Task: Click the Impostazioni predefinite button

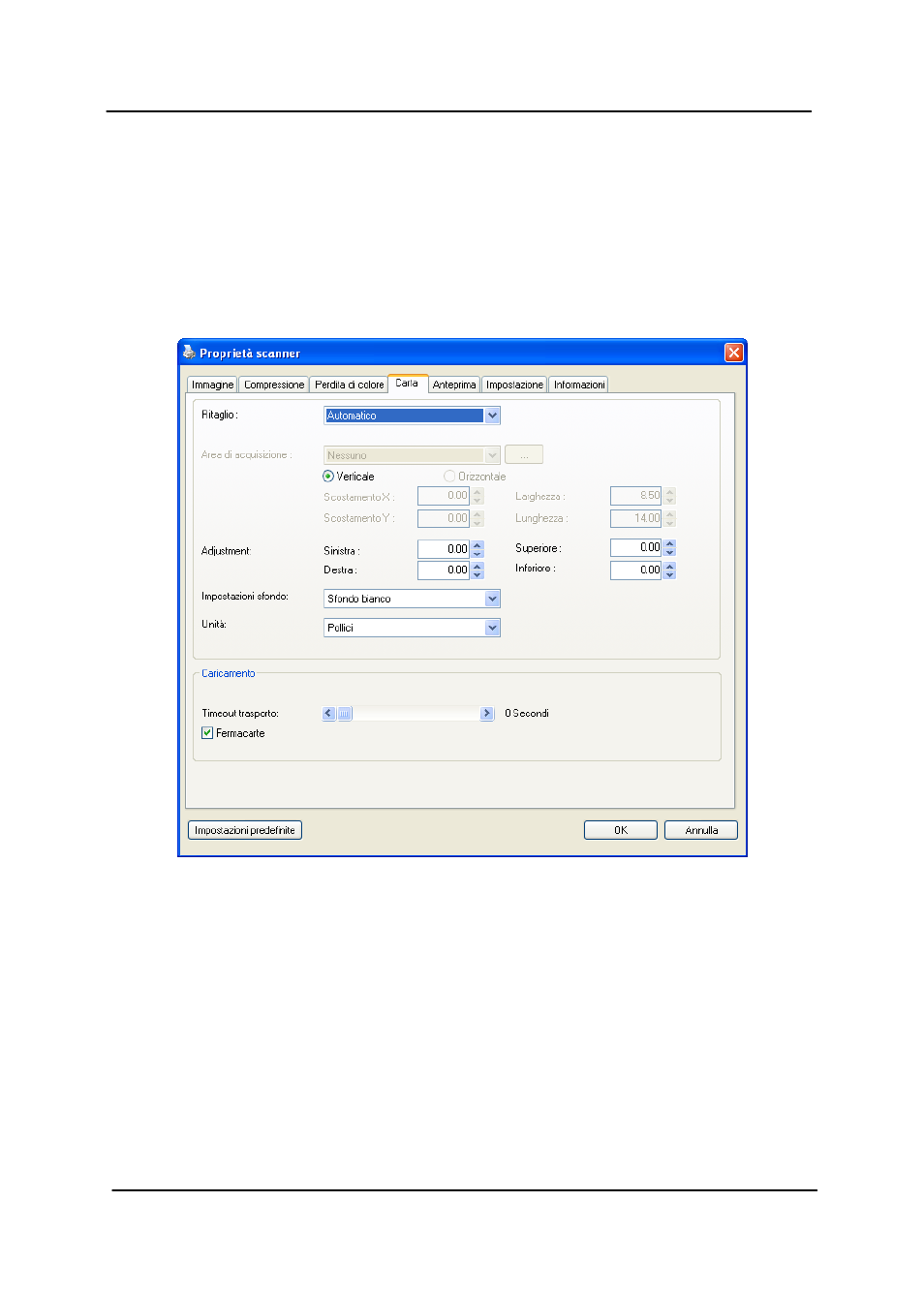Action: pyautogui.click(x=245, y=830)
